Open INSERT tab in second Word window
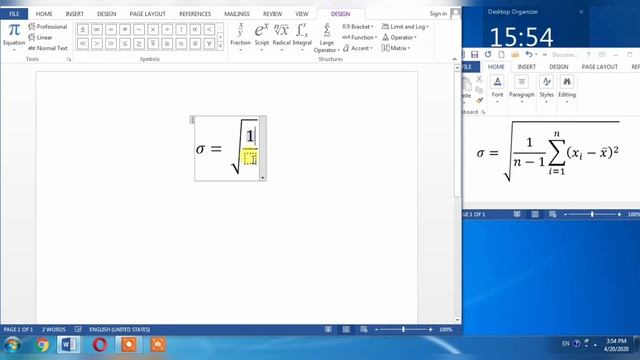The width and height of the screenshot is (640, 360). point(527,67)
